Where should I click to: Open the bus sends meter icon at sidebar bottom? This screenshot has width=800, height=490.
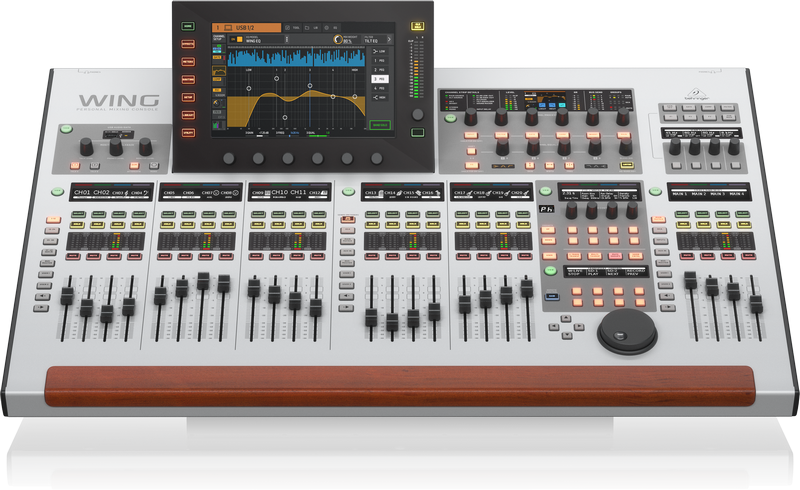coord(218,125)
